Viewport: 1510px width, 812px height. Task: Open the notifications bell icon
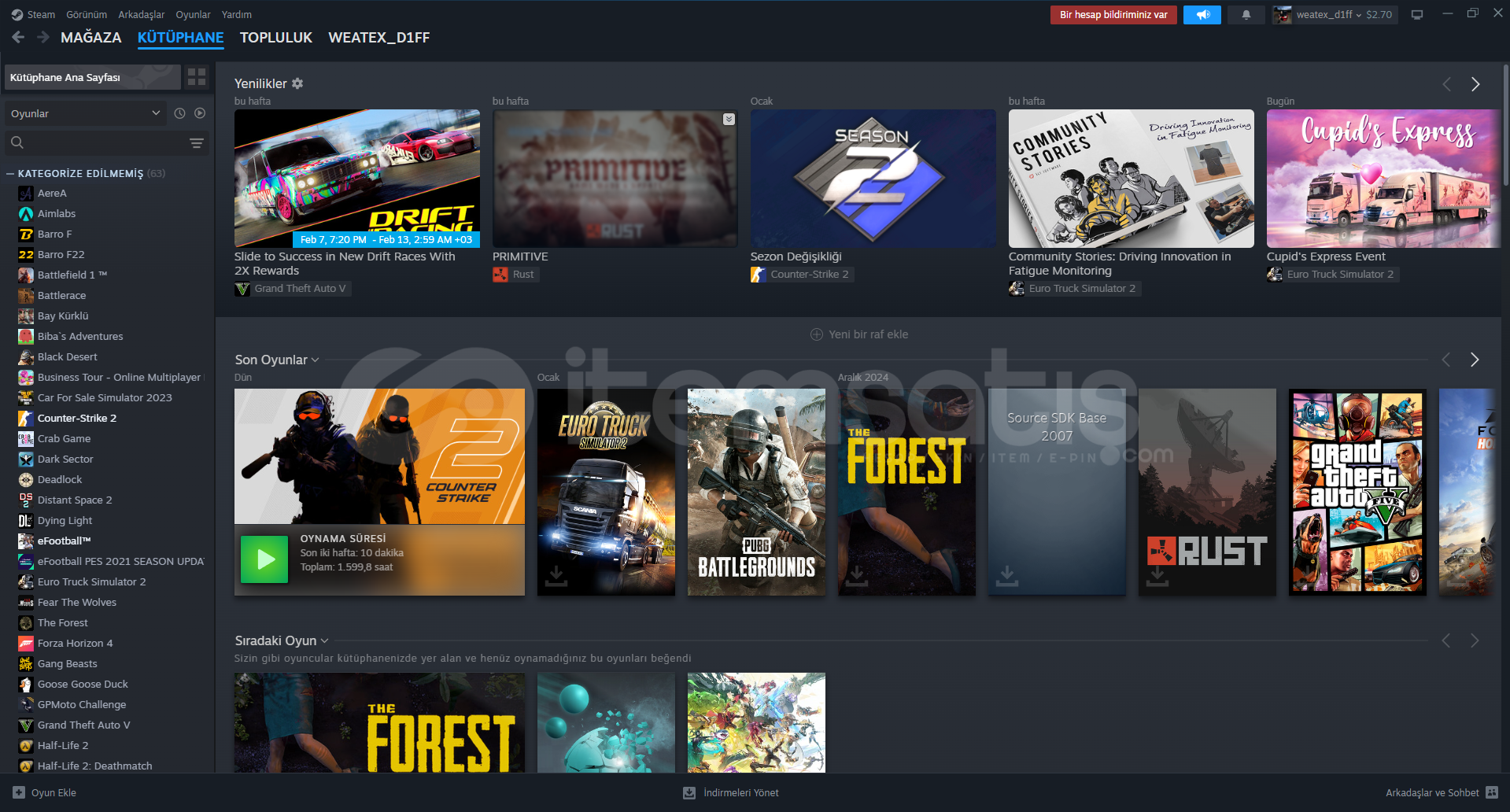tap(1246, 15)
